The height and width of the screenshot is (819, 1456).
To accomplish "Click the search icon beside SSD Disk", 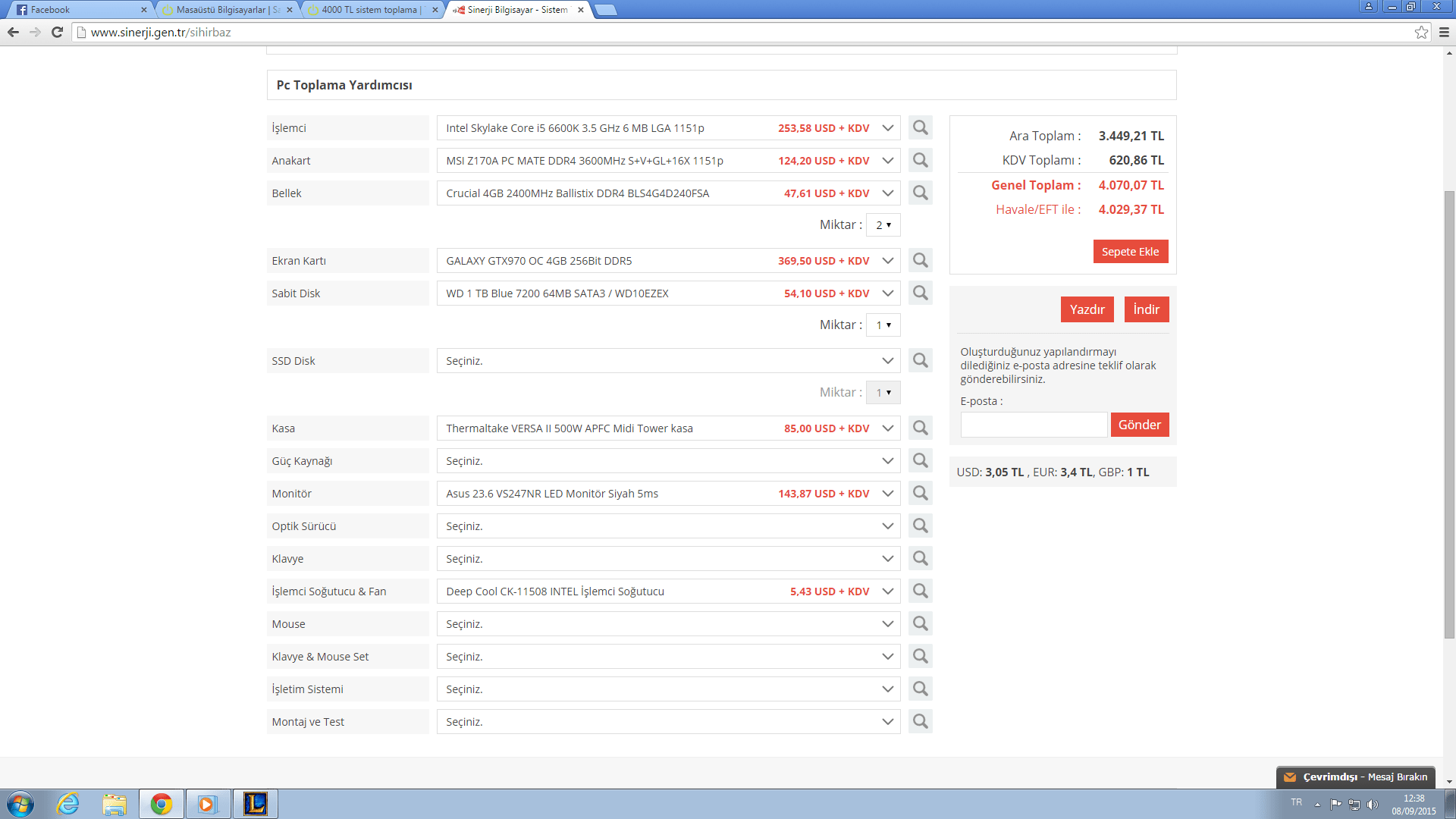I will pos(920,360).
